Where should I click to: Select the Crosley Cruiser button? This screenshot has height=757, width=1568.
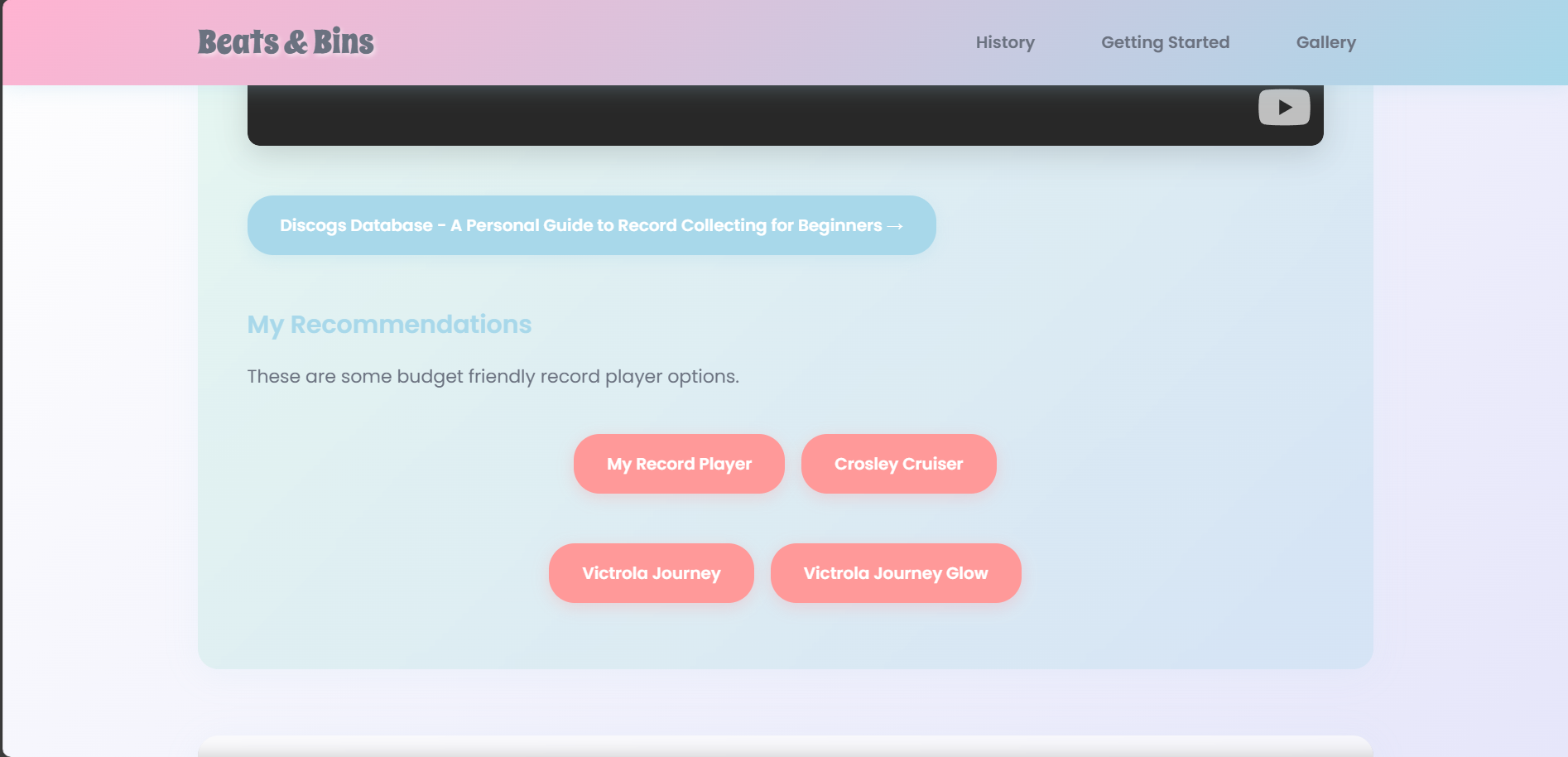898,464
